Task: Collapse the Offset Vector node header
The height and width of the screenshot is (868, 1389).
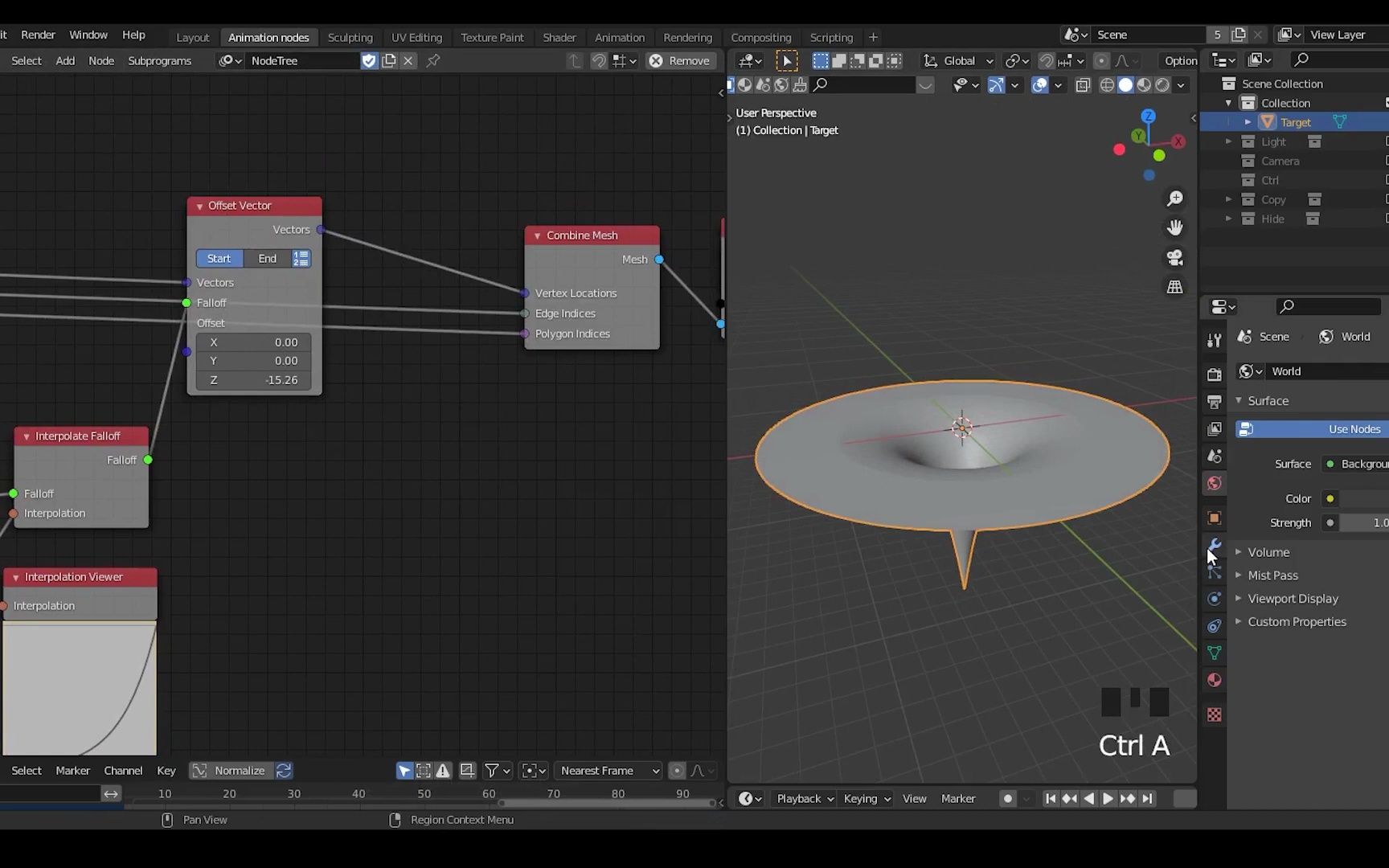Action: 199,206
